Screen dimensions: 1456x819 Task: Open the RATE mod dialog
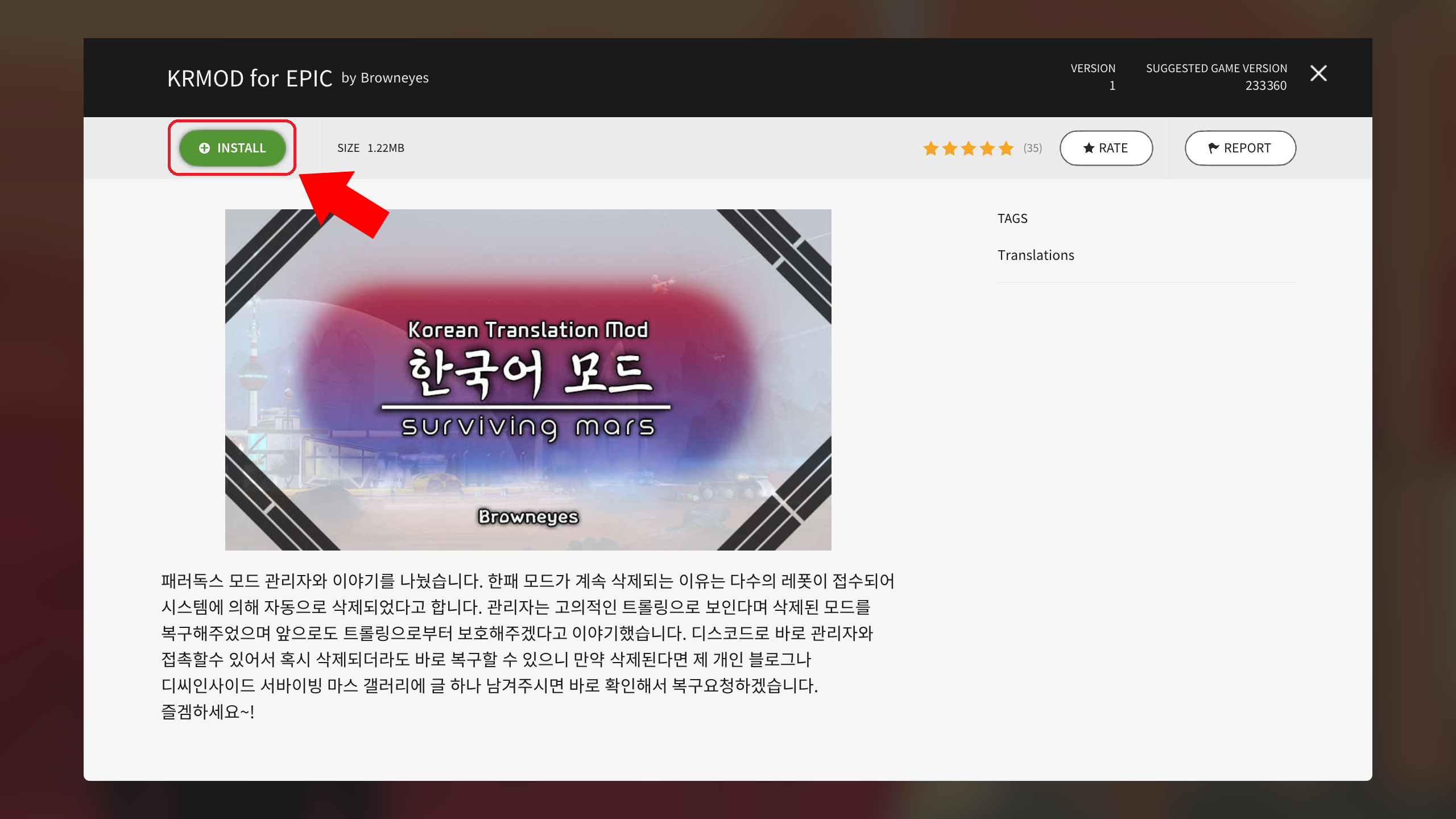(1106, 148)
